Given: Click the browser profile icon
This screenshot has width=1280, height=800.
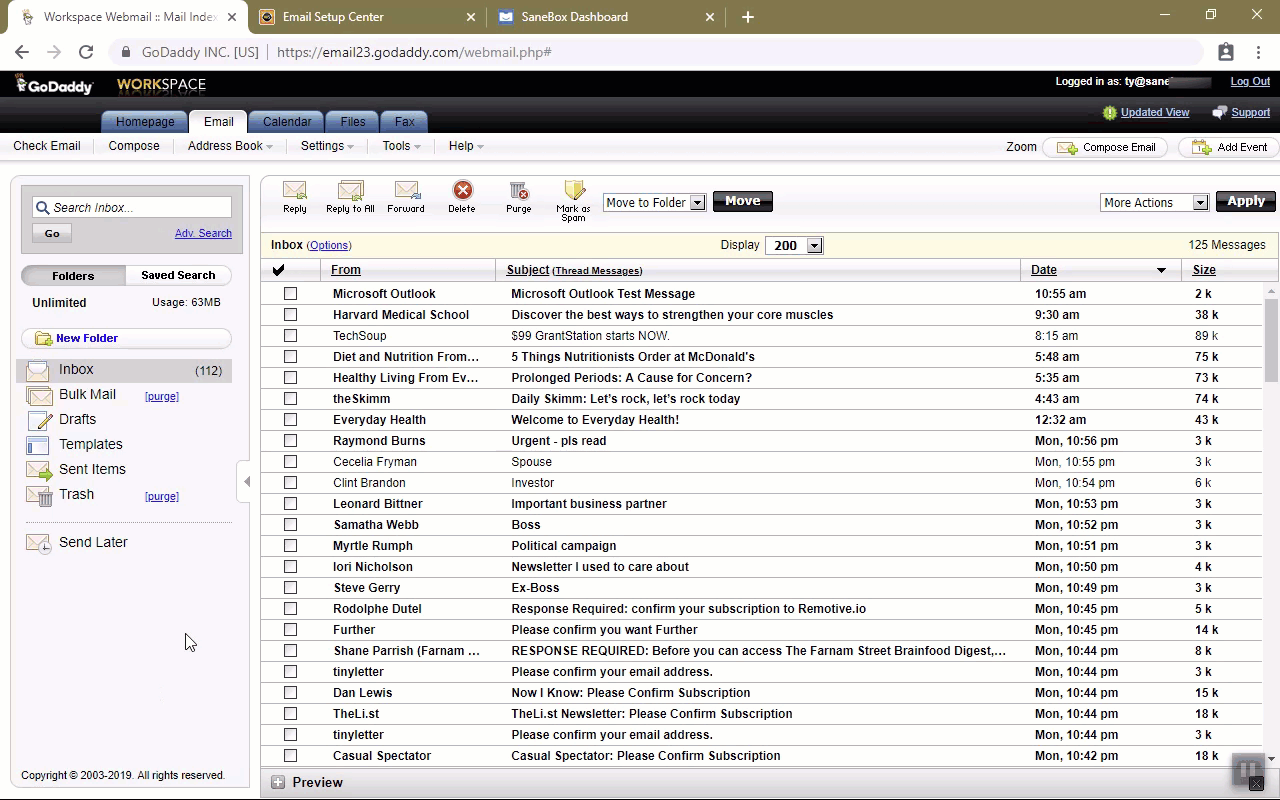Looking at the screenshot, I should 1226,52.
